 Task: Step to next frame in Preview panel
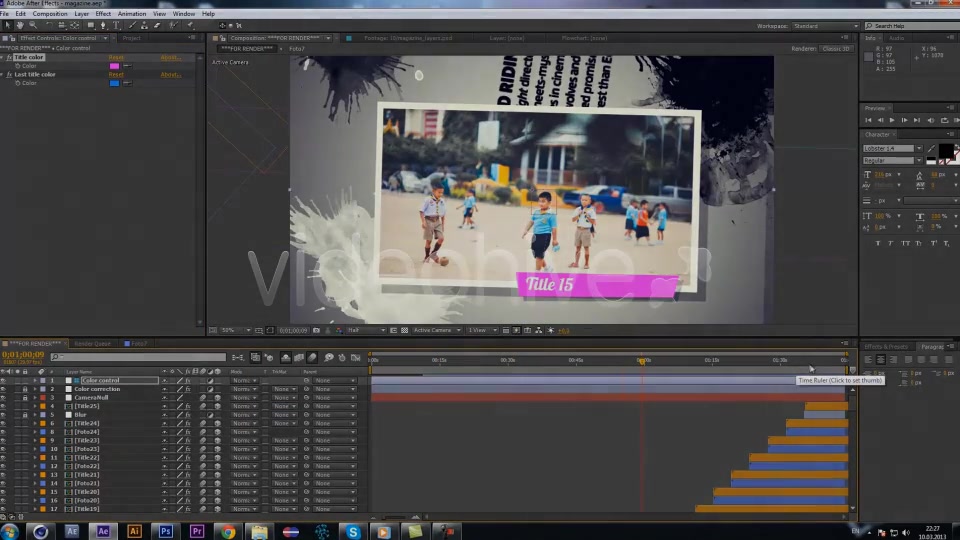pos(904,120)
